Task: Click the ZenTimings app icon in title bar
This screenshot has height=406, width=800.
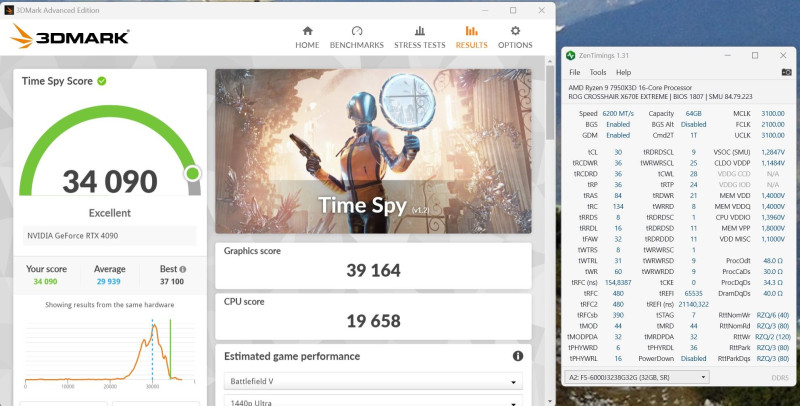Action: 571,56
